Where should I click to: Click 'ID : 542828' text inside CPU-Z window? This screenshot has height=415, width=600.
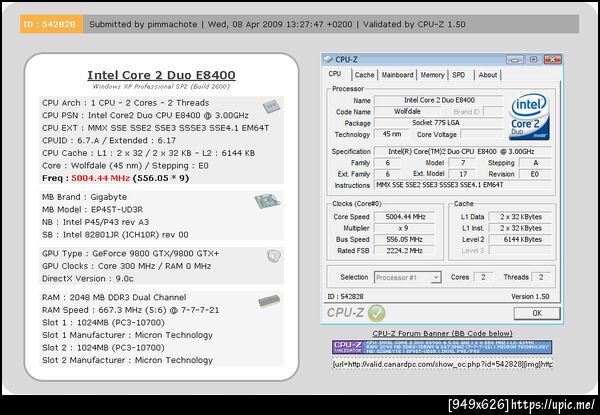(x=346, y=296)
